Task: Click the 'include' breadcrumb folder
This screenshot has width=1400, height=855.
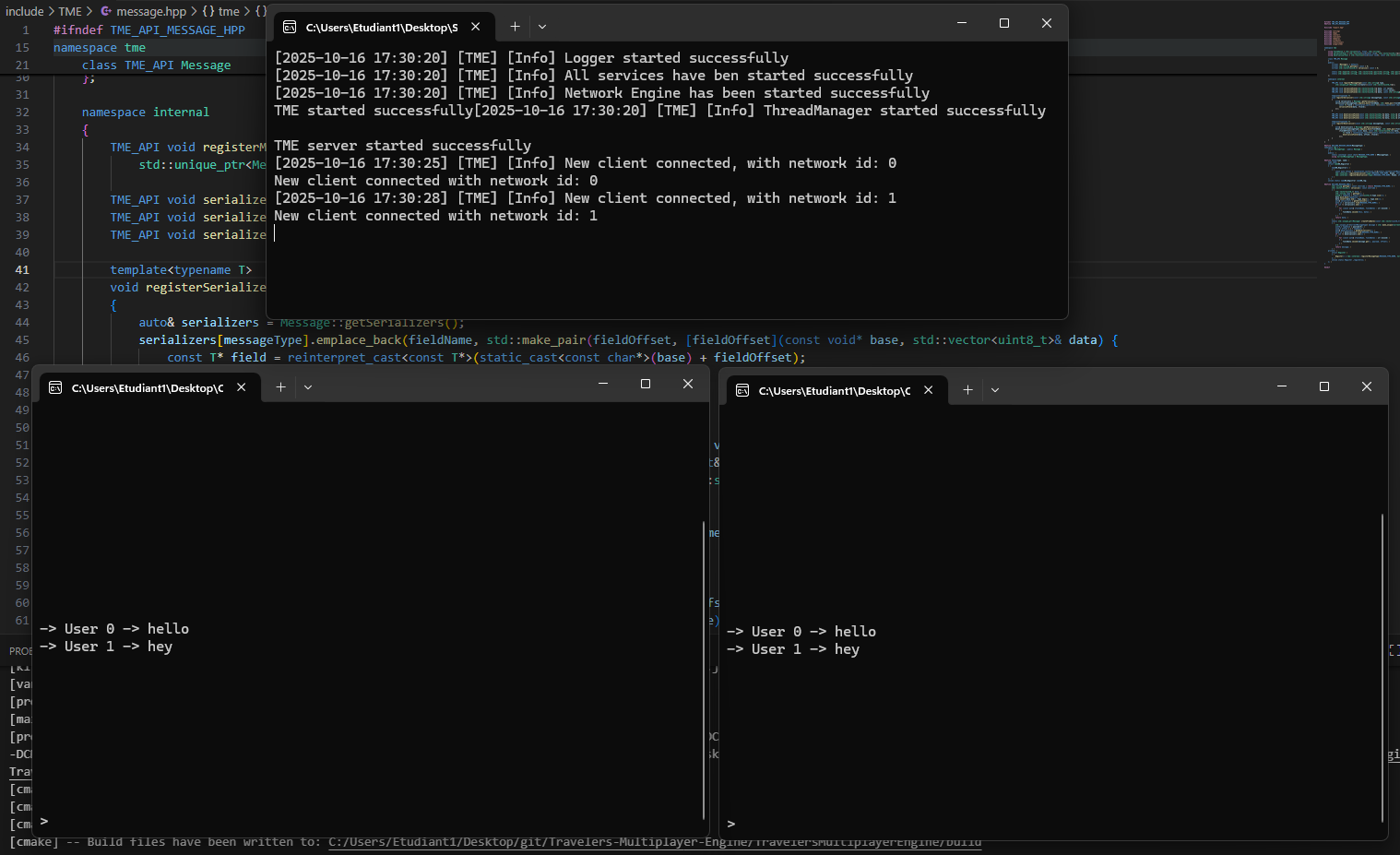Action: [x=25, y=11]
